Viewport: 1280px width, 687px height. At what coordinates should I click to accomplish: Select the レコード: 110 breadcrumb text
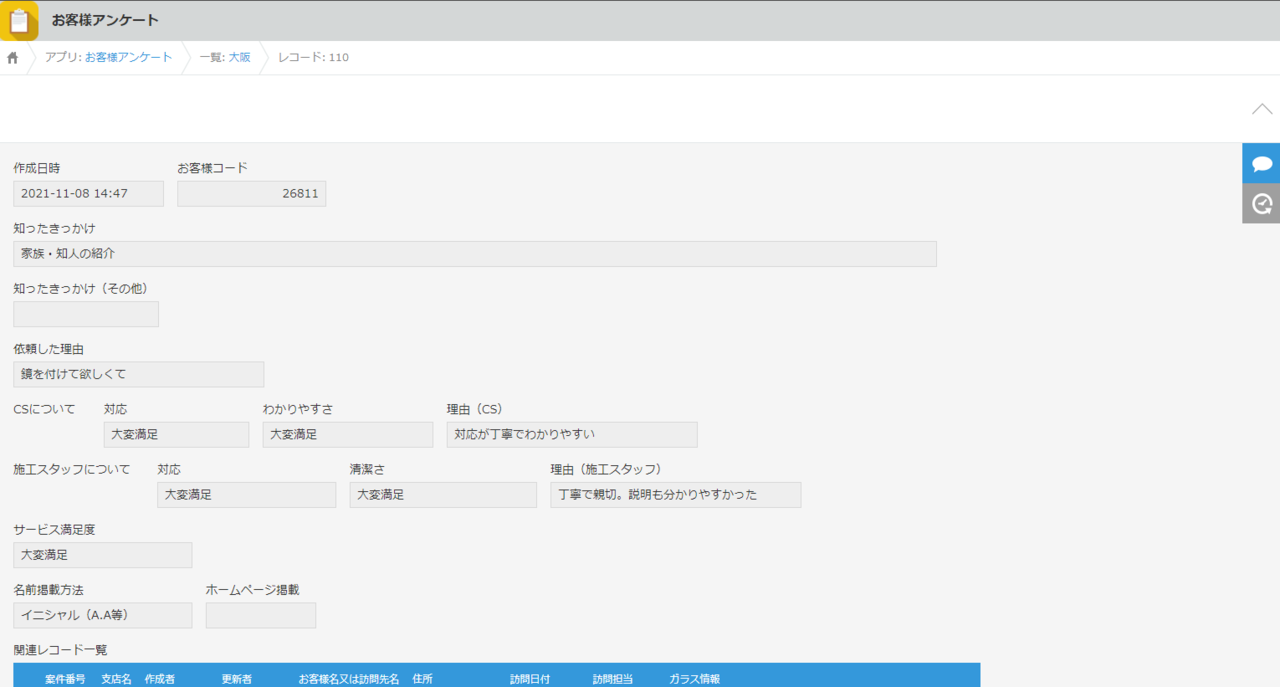tap(313, 58)
